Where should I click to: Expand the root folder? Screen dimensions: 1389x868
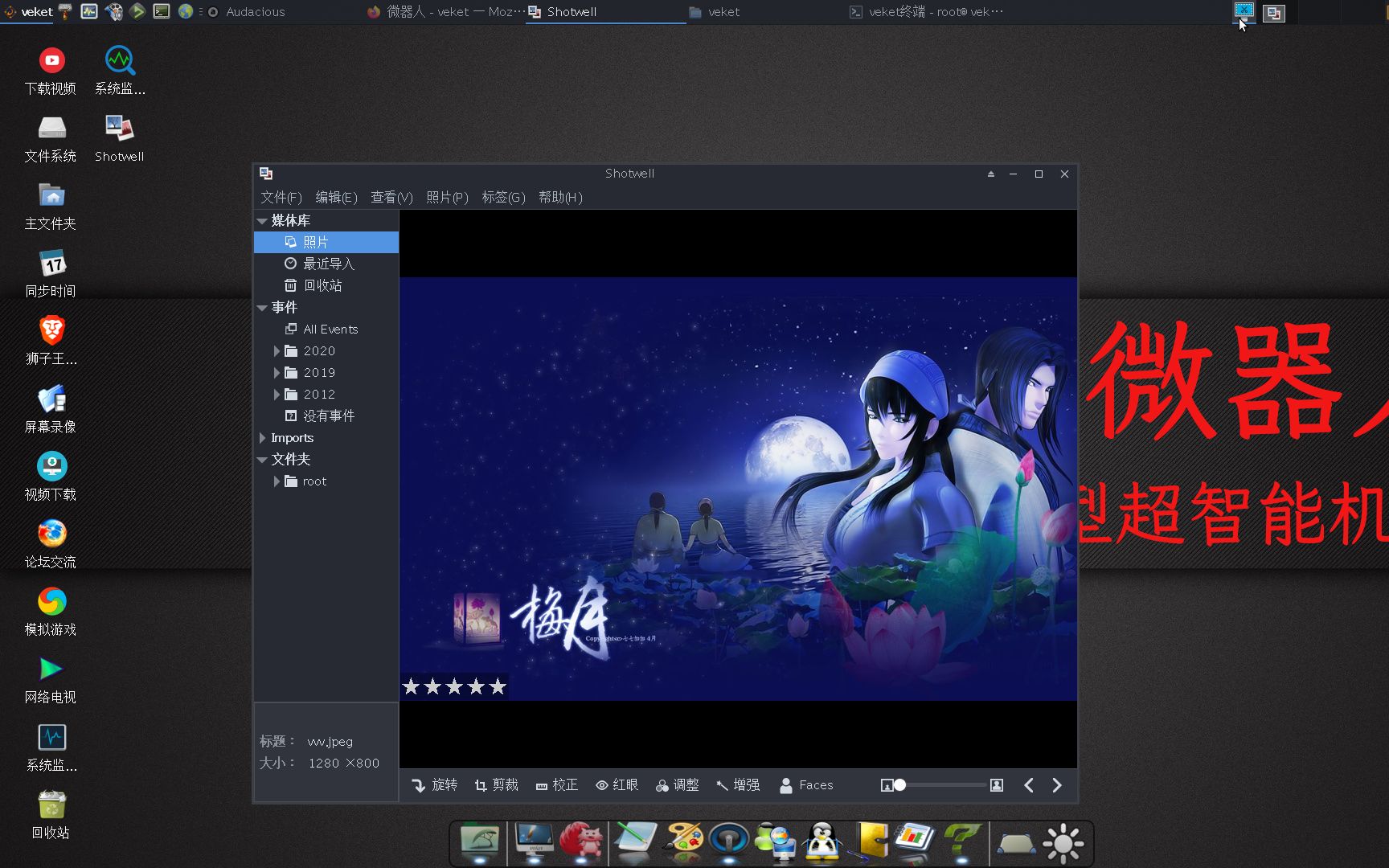point(277,481)
